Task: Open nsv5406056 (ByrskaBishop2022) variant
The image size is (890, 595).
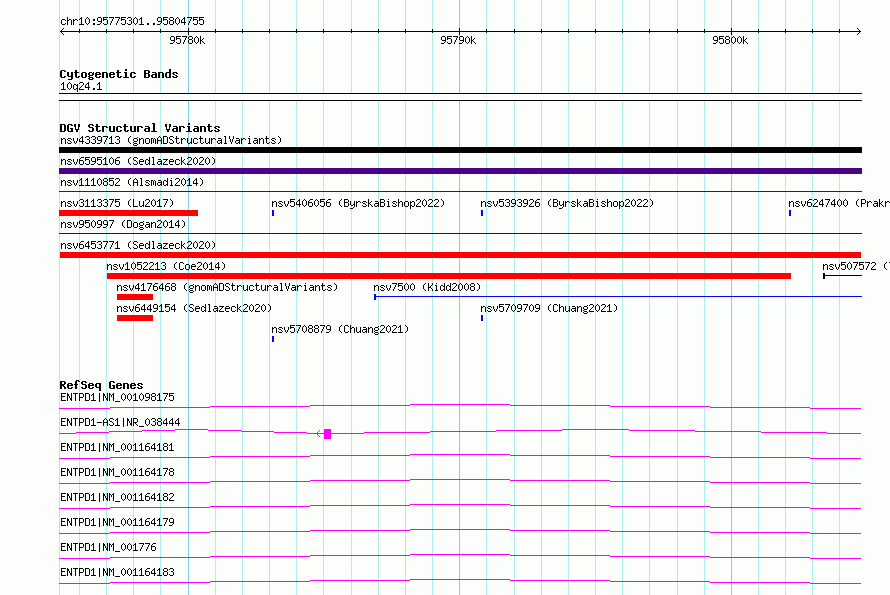Action: coord(358,203)
